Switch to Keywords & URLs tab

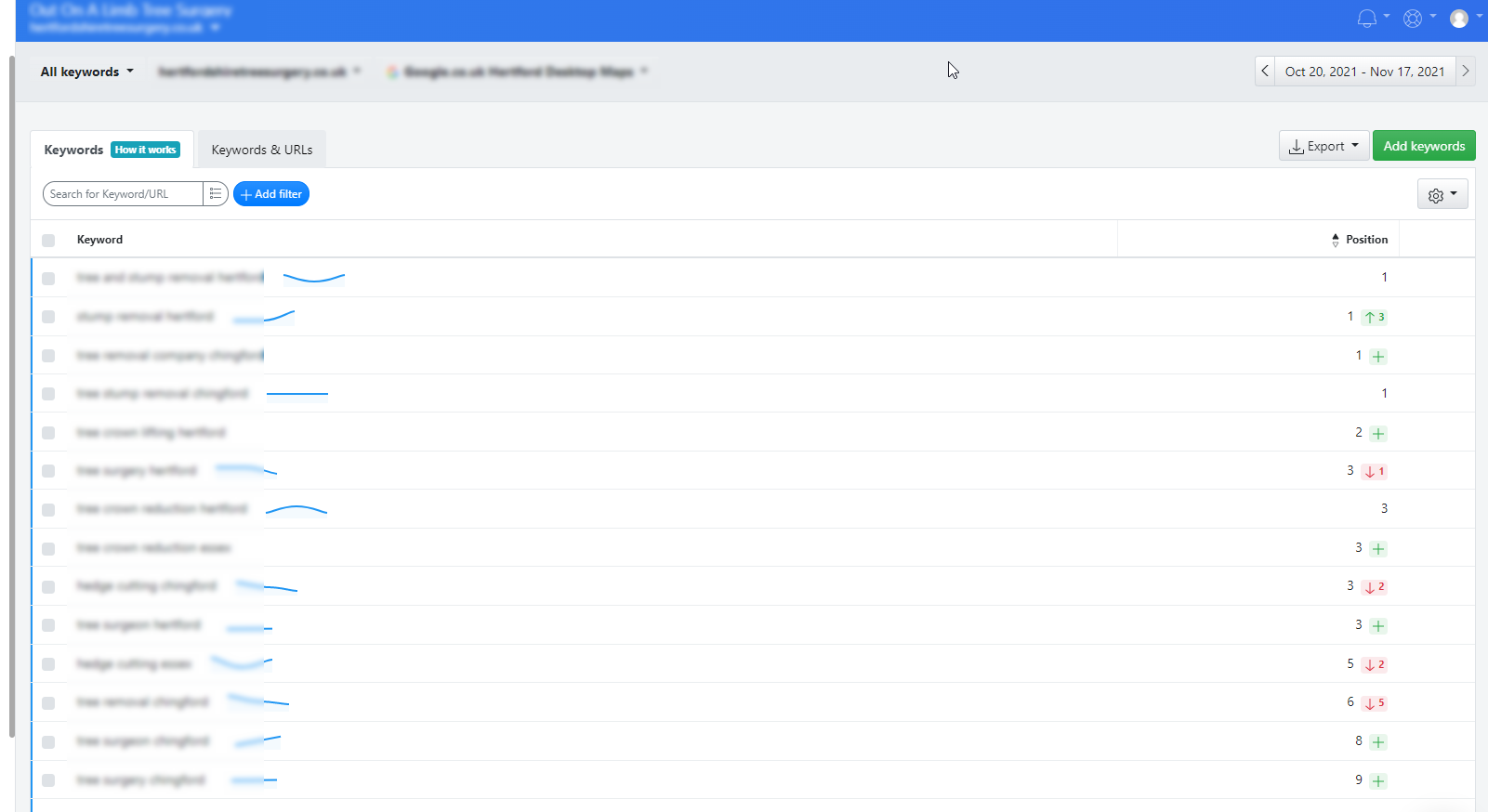262,150
